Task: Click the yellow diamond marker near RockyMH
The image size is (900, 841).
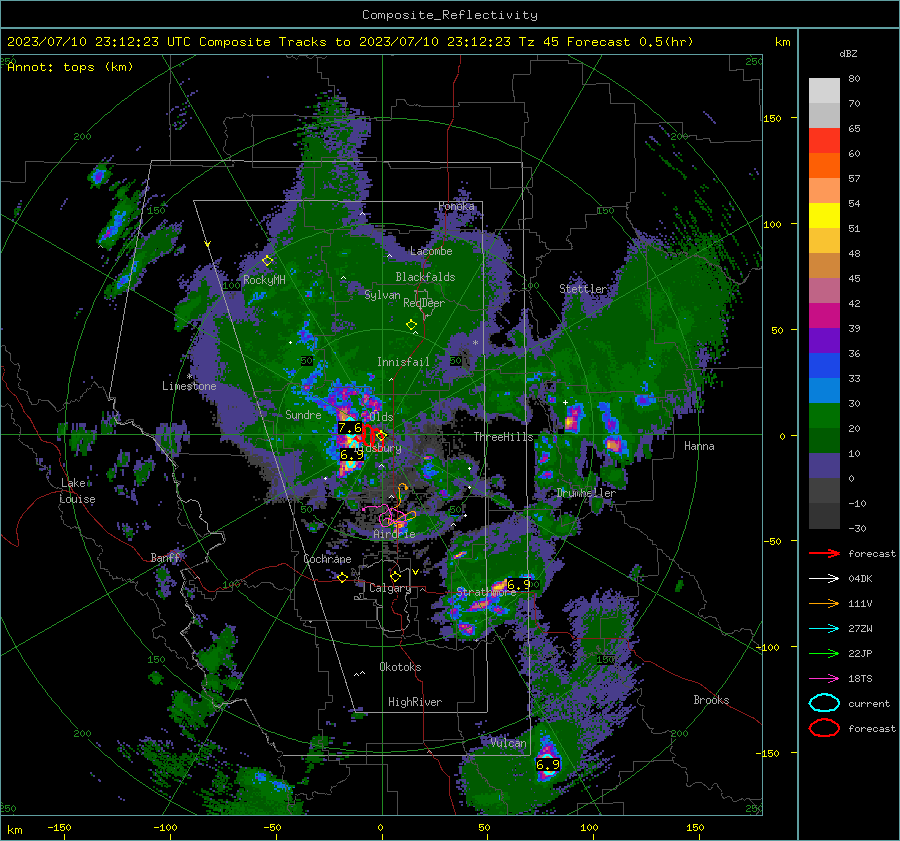Action: click(267, 261)
